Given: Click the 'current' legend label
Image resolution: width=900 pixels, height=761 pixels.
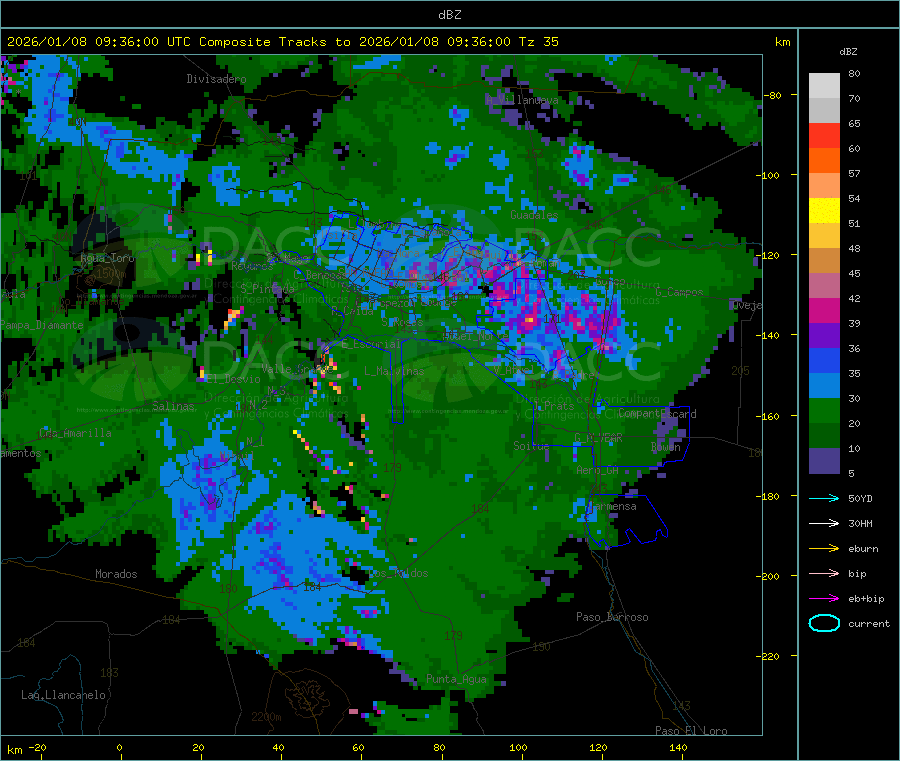Looking at the screenshot, I should pyautogui.click(x=869, y=623).
